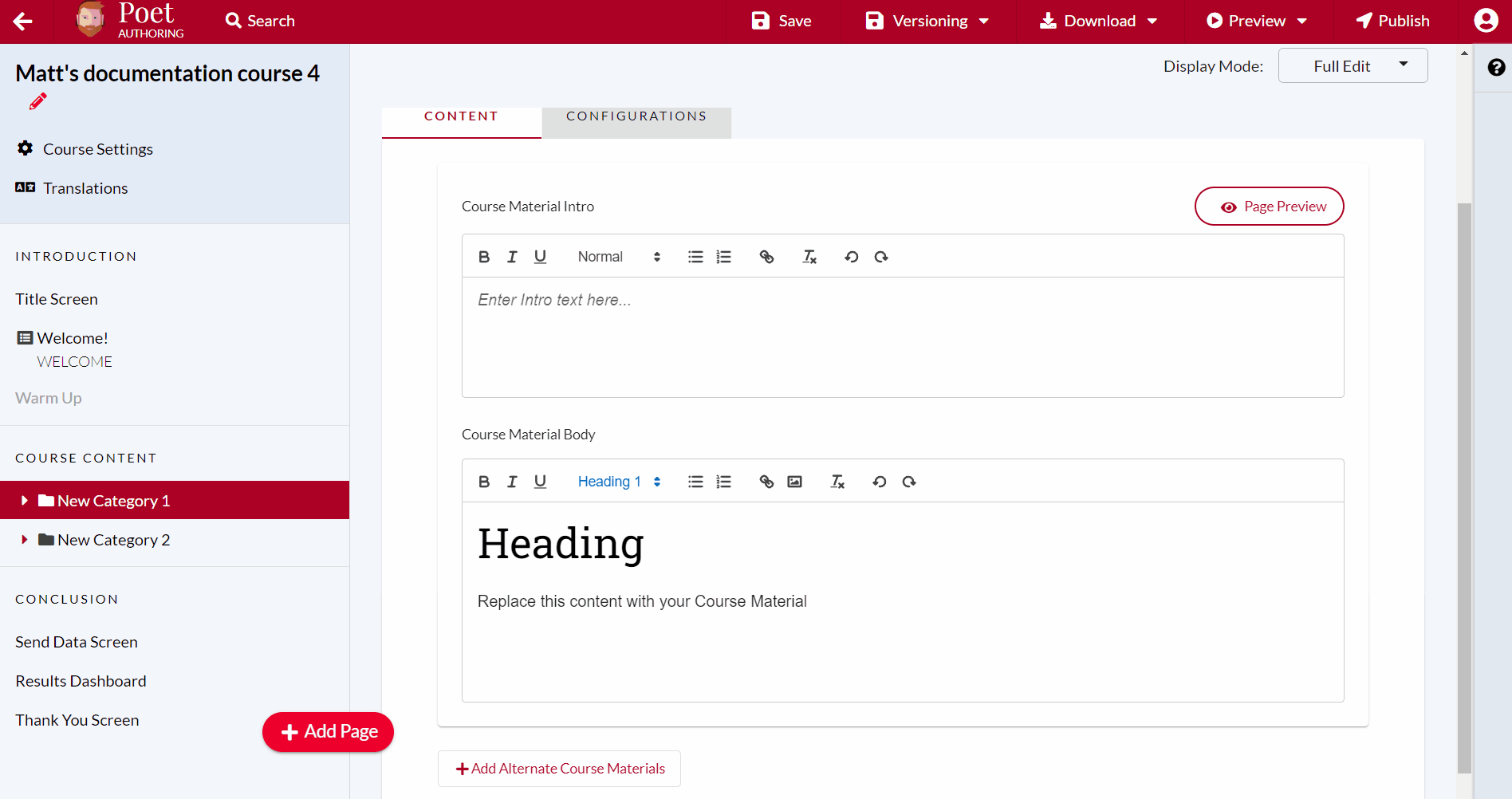This screenshot has height=799, width=1512.
Task: Open the Display Mode Full Edit dropdown
Action: [1353, 65]
